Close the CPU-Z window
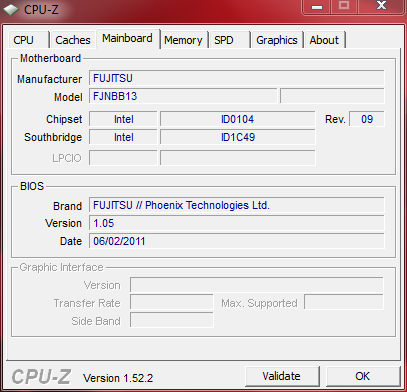This screenshot has width=407, height=392. click(x=381, y=7)
